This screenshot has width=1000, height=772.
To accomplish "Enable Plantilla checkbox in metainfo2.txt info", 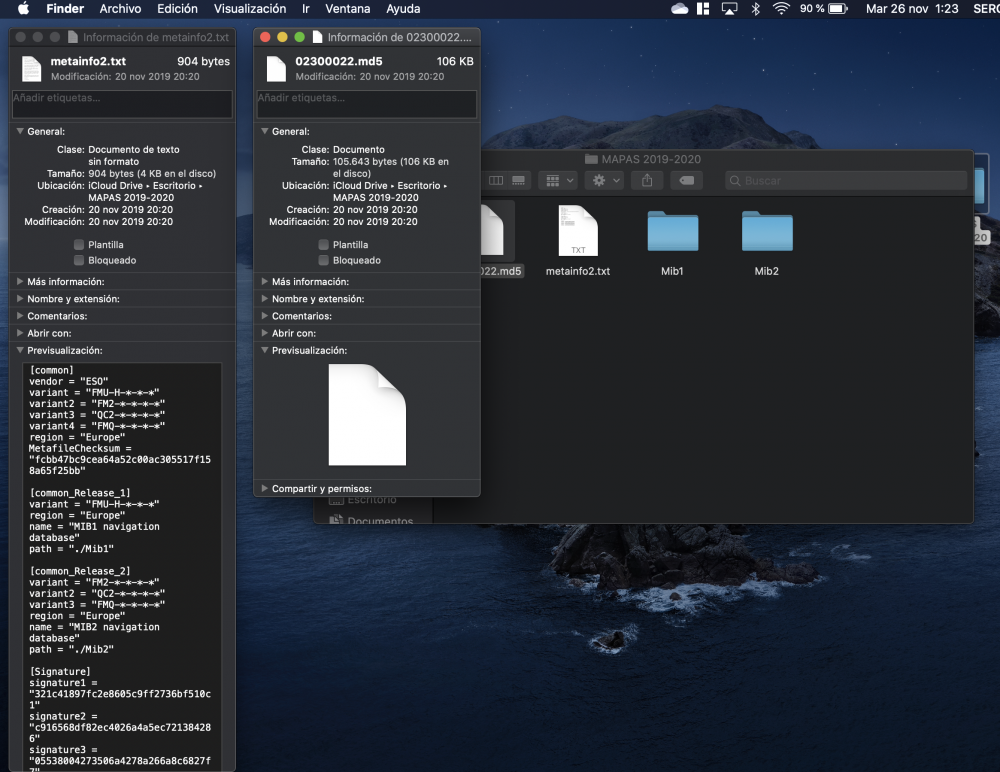I will tap(79, 244).
